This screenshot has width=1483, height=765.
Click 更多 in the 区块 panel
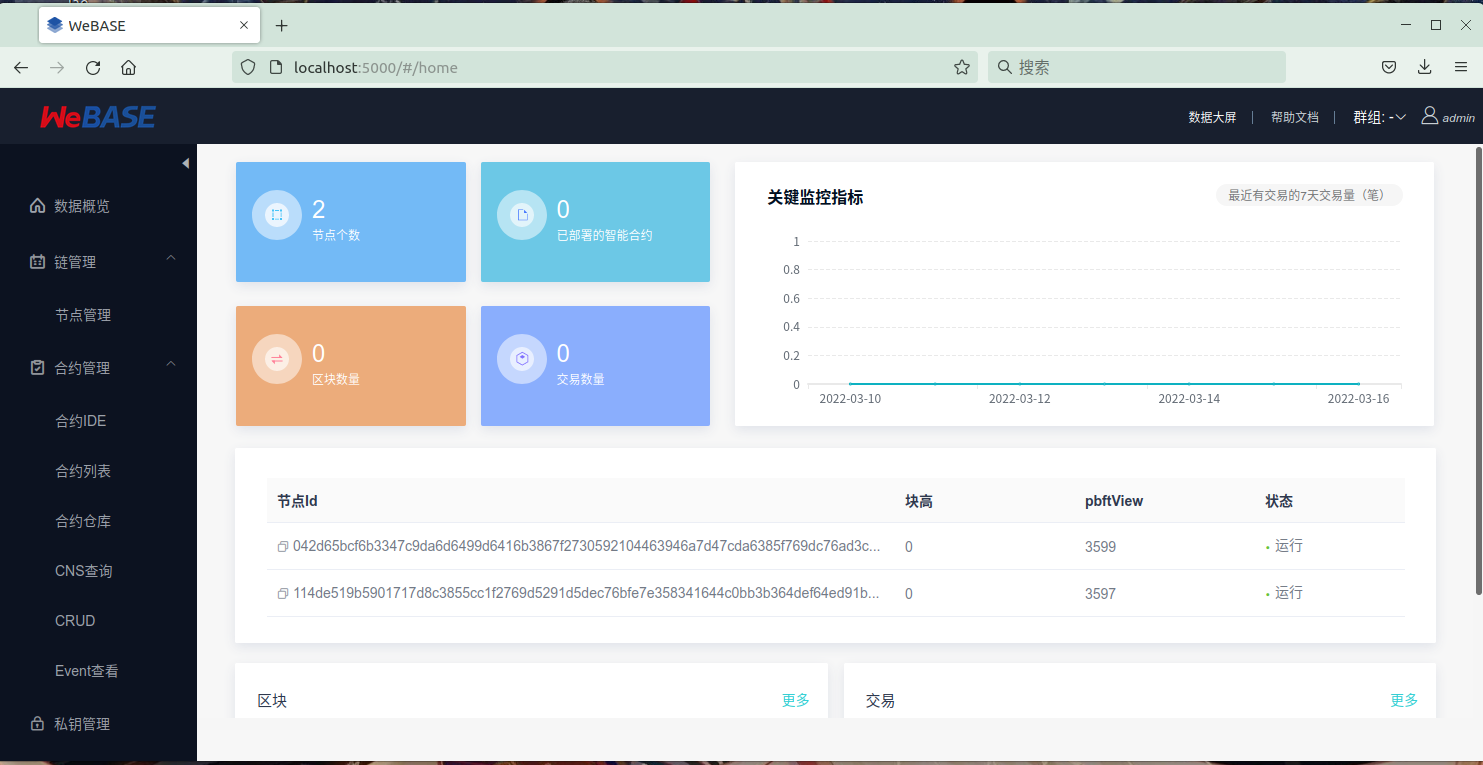(796, 700)
